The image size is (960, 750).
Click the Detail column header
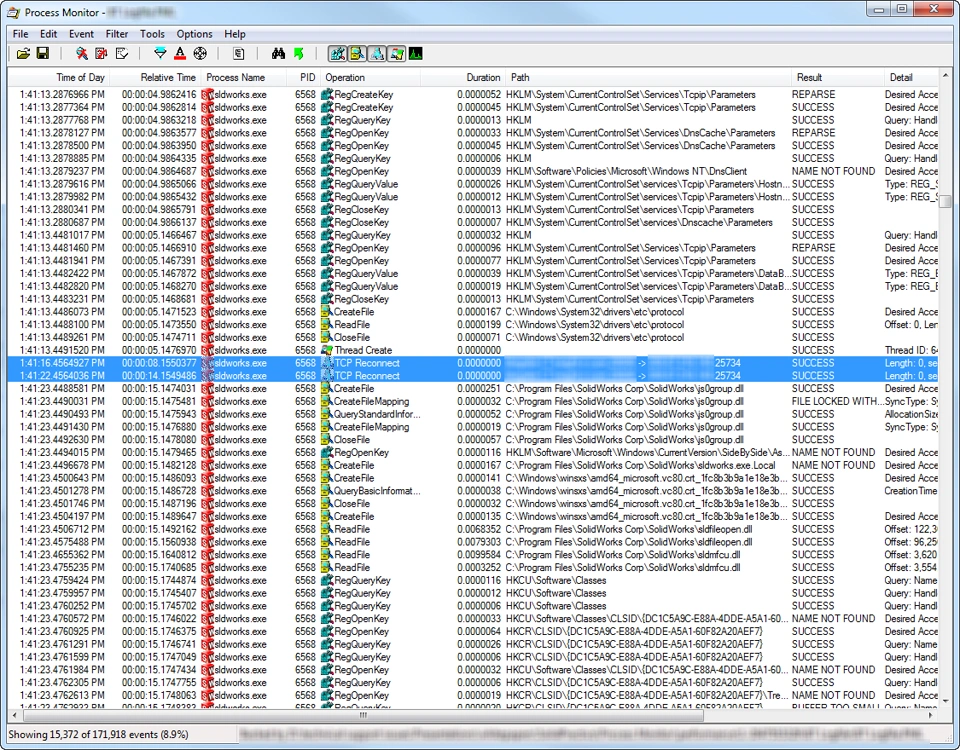coord(911,77)
